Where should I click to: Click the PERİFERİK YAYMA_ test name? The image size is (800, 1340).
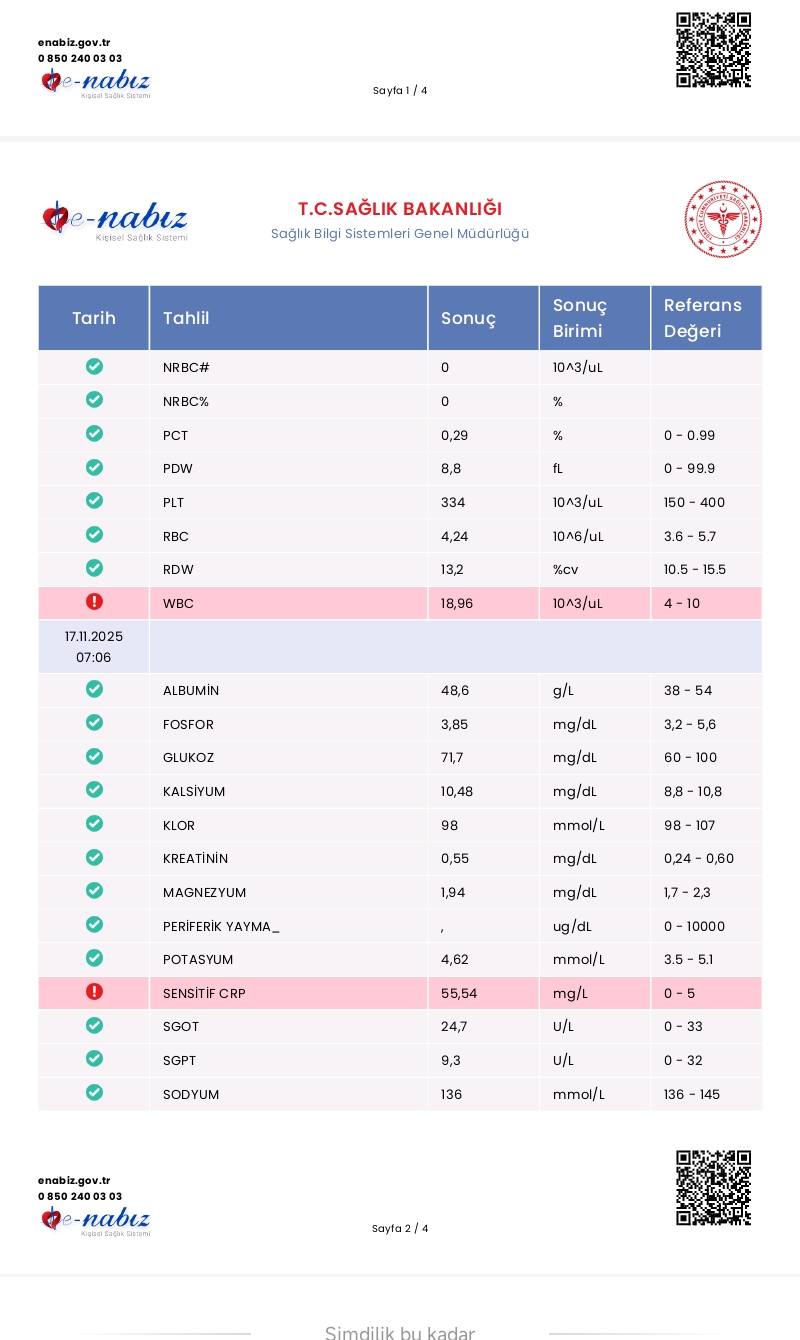221,927
